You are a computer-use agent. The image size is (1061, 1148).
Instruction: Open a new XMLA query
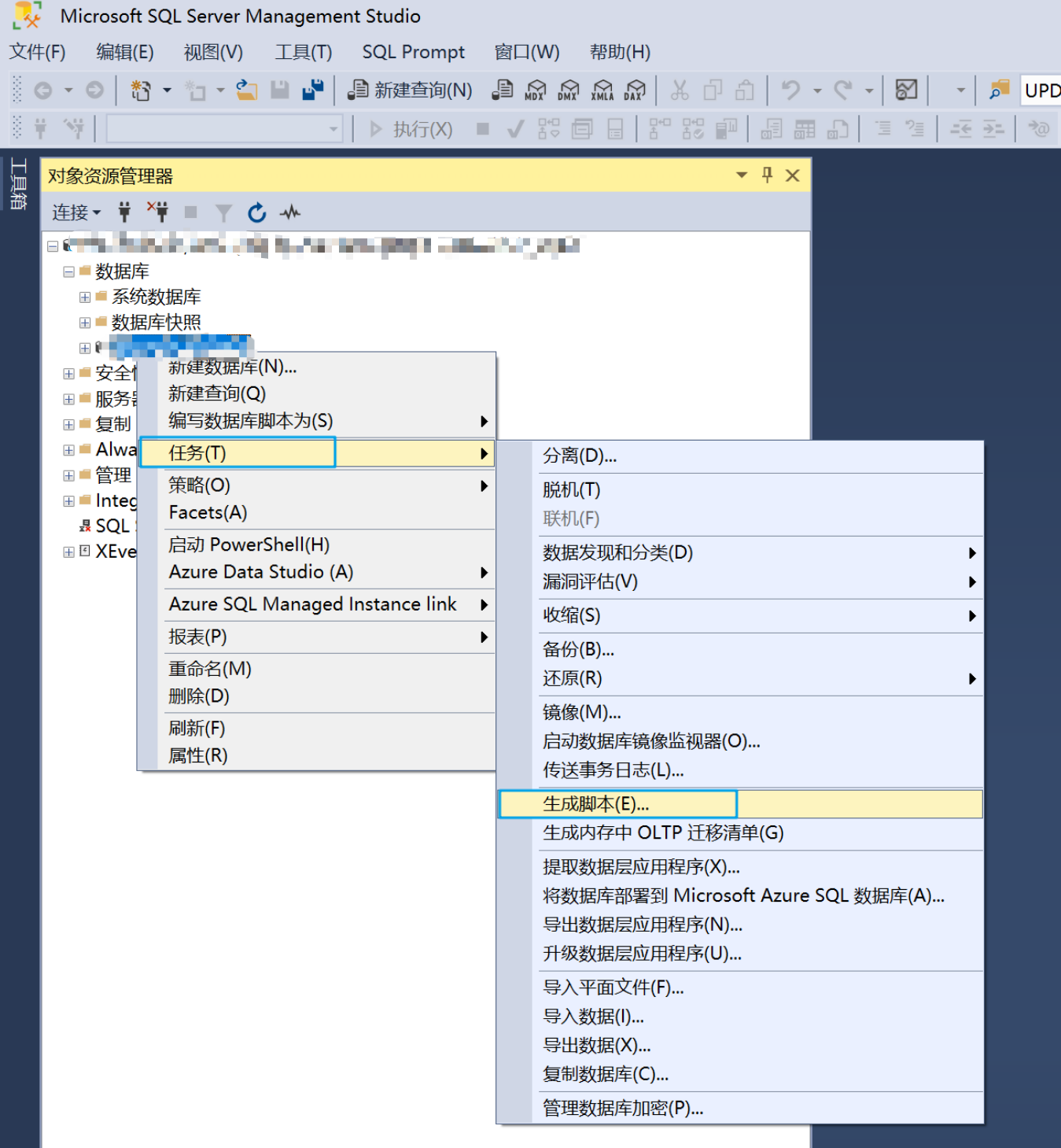coord(602,90)
